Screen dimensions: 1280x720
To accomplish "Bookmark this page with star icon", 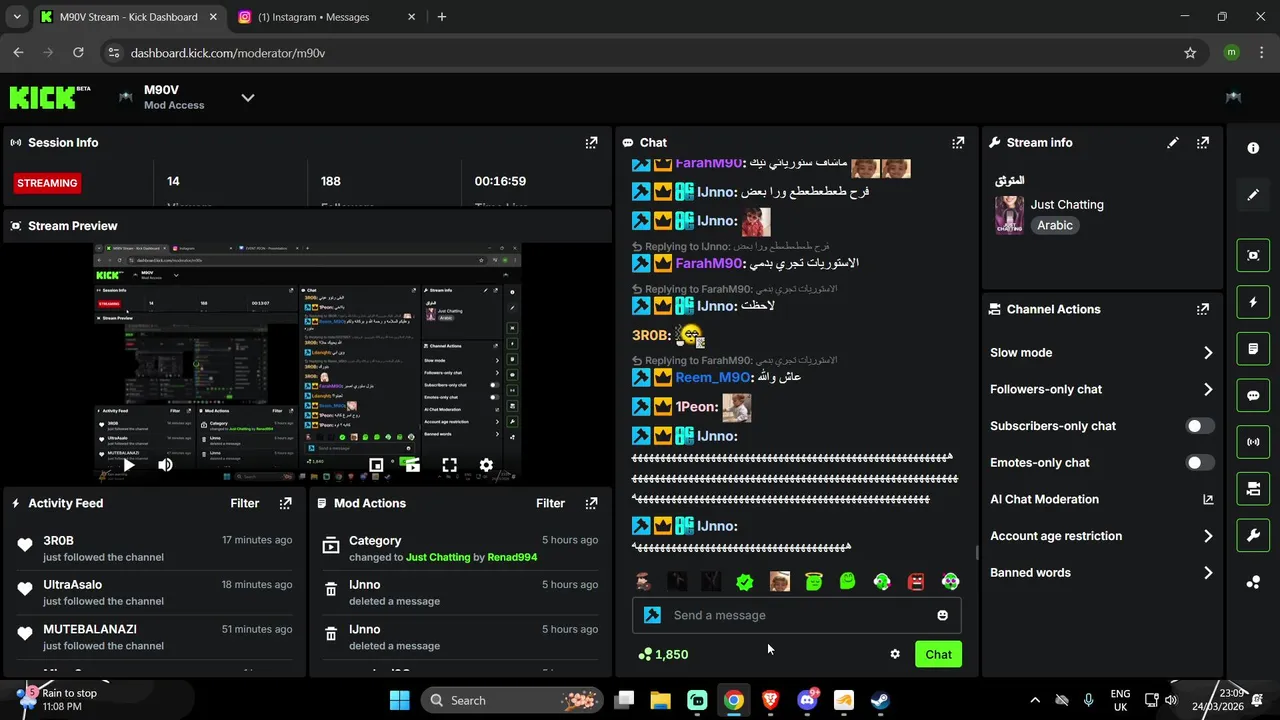I will (1190, 53).
